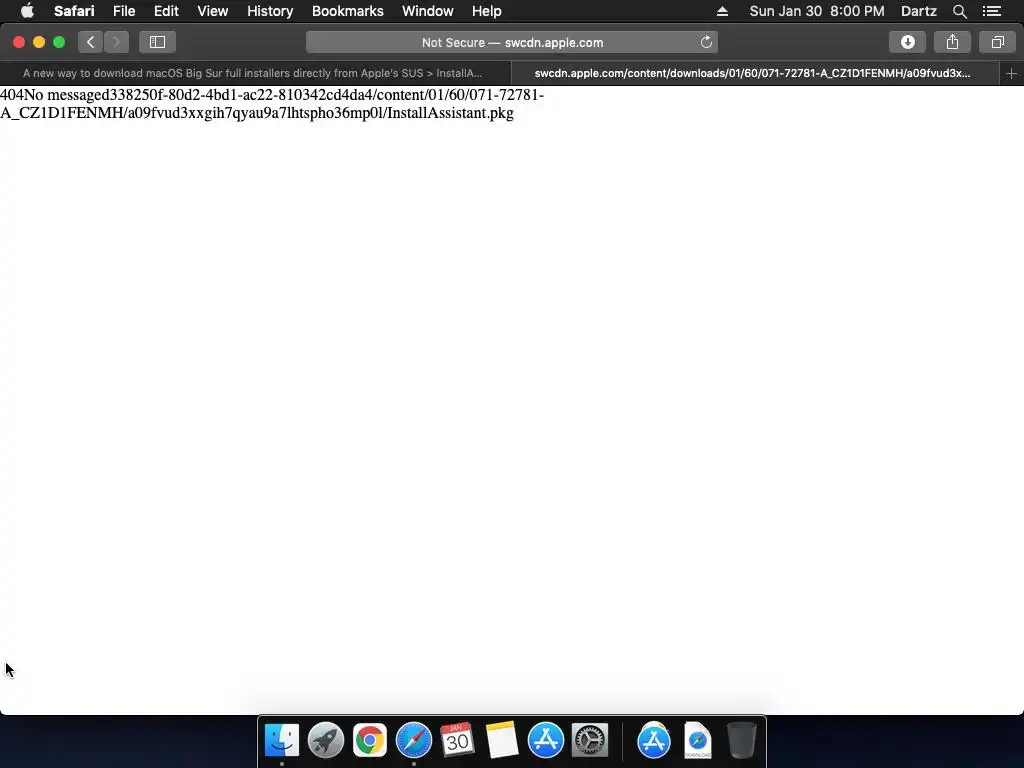Enter full screen with green button
This screenshot has width=1024, height=768.
point(59,42)
